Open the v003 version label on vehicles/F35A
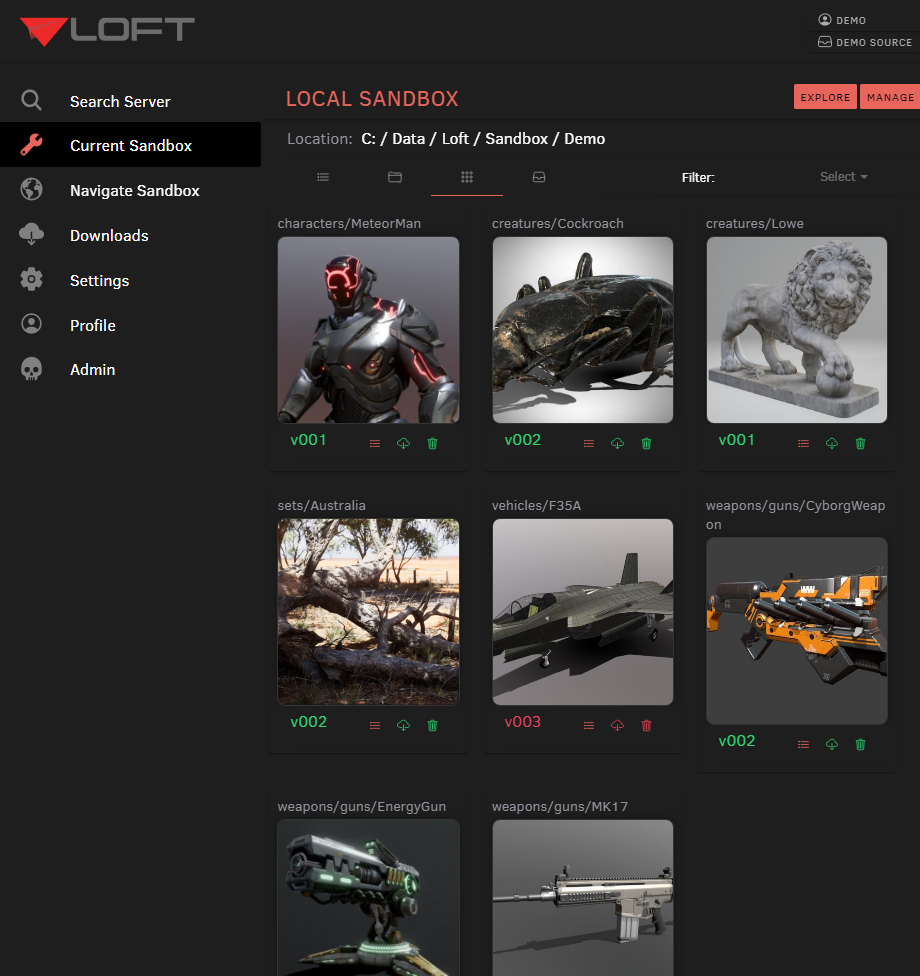Image resolution: width=920 pixels, height=976 pixels. click(x=523, y=721)
